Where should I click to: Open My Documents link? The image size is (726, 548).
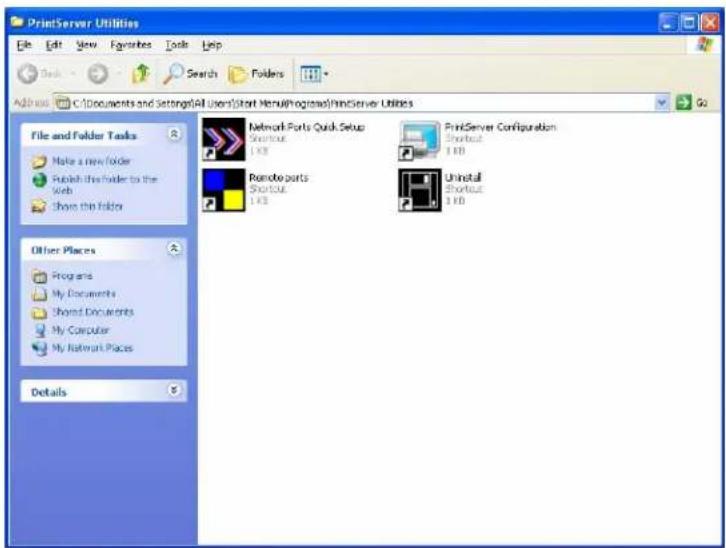coord(84,294)
